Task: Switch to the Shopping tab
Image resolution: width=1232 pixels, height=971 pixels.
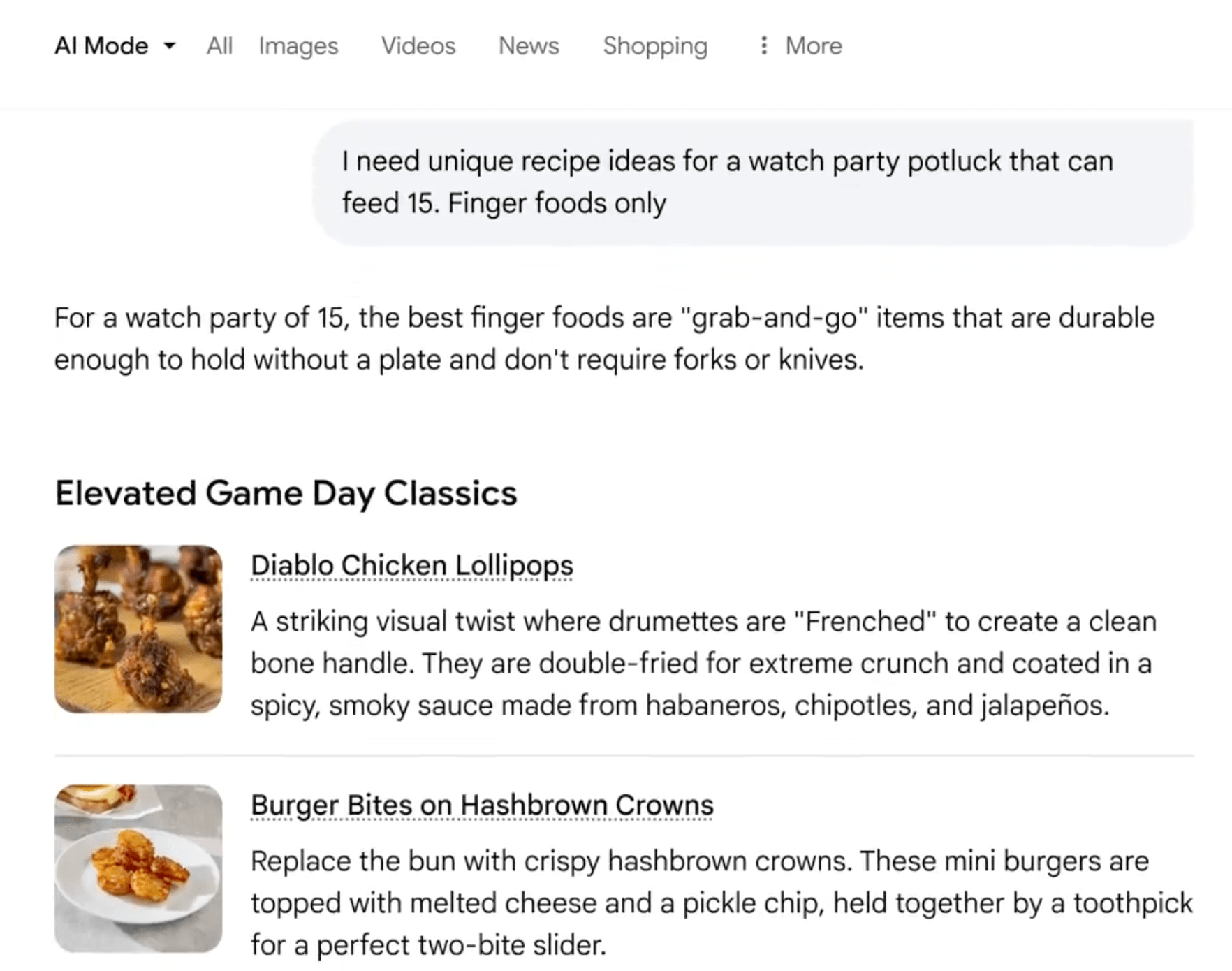Action: click(x=655, y=46)
